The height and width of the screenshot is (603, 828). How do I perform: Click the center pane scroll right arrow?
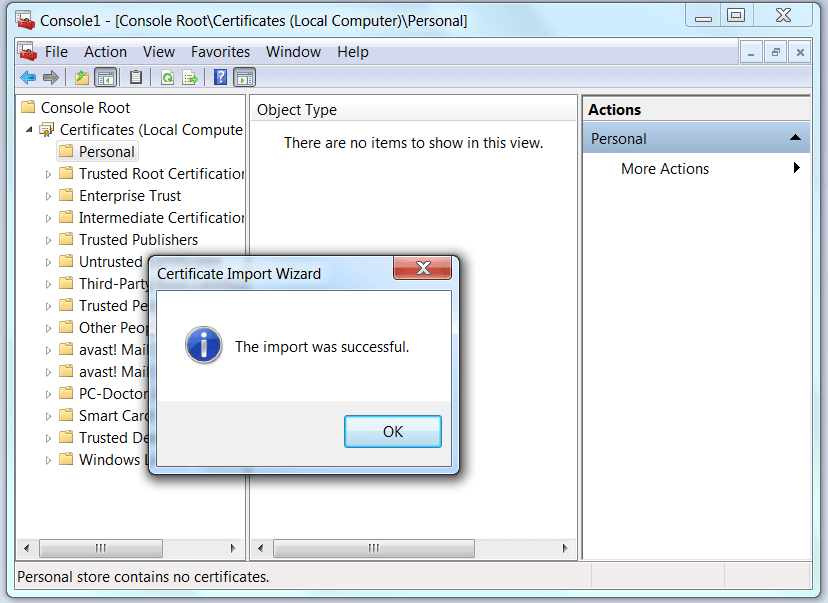(x=565, y=548)
